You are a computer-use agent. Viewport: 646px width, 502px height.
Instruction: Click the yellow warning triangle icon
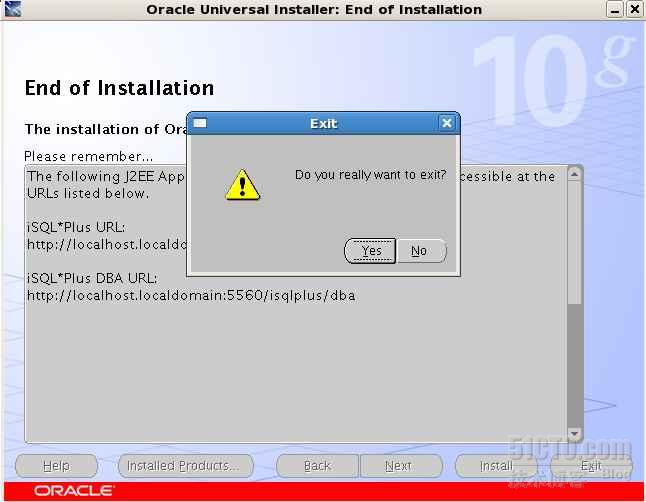(x=242, y=185)
